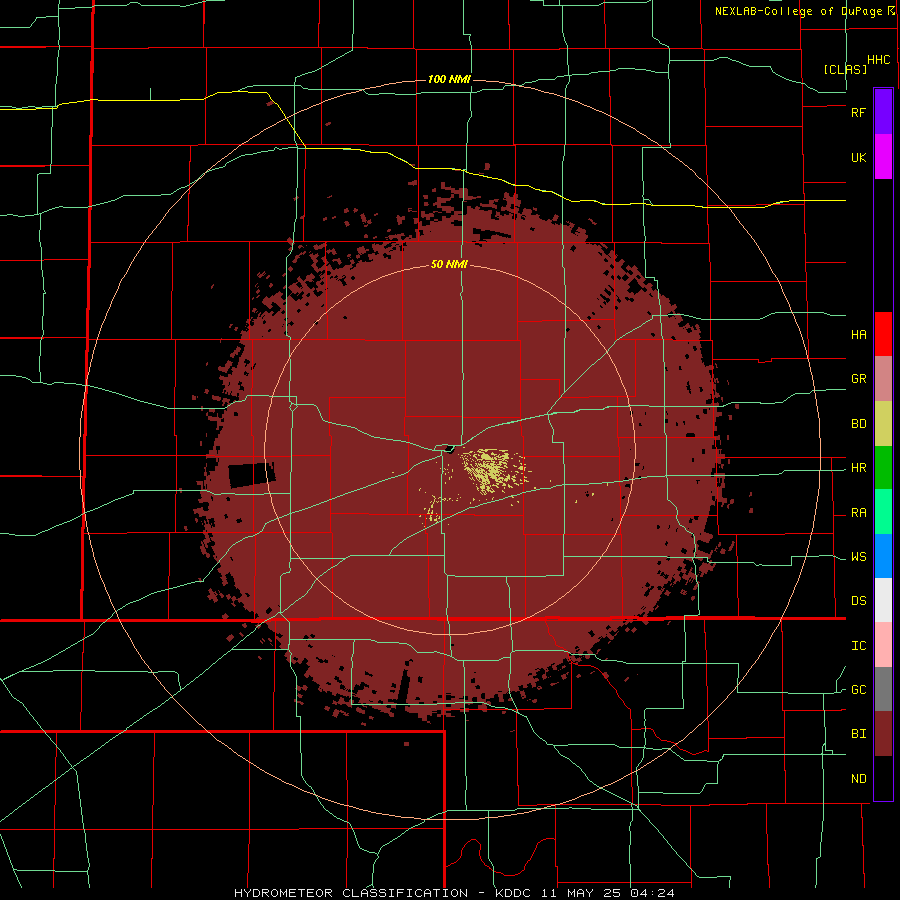Click the HR legend label

click(858, 468)
